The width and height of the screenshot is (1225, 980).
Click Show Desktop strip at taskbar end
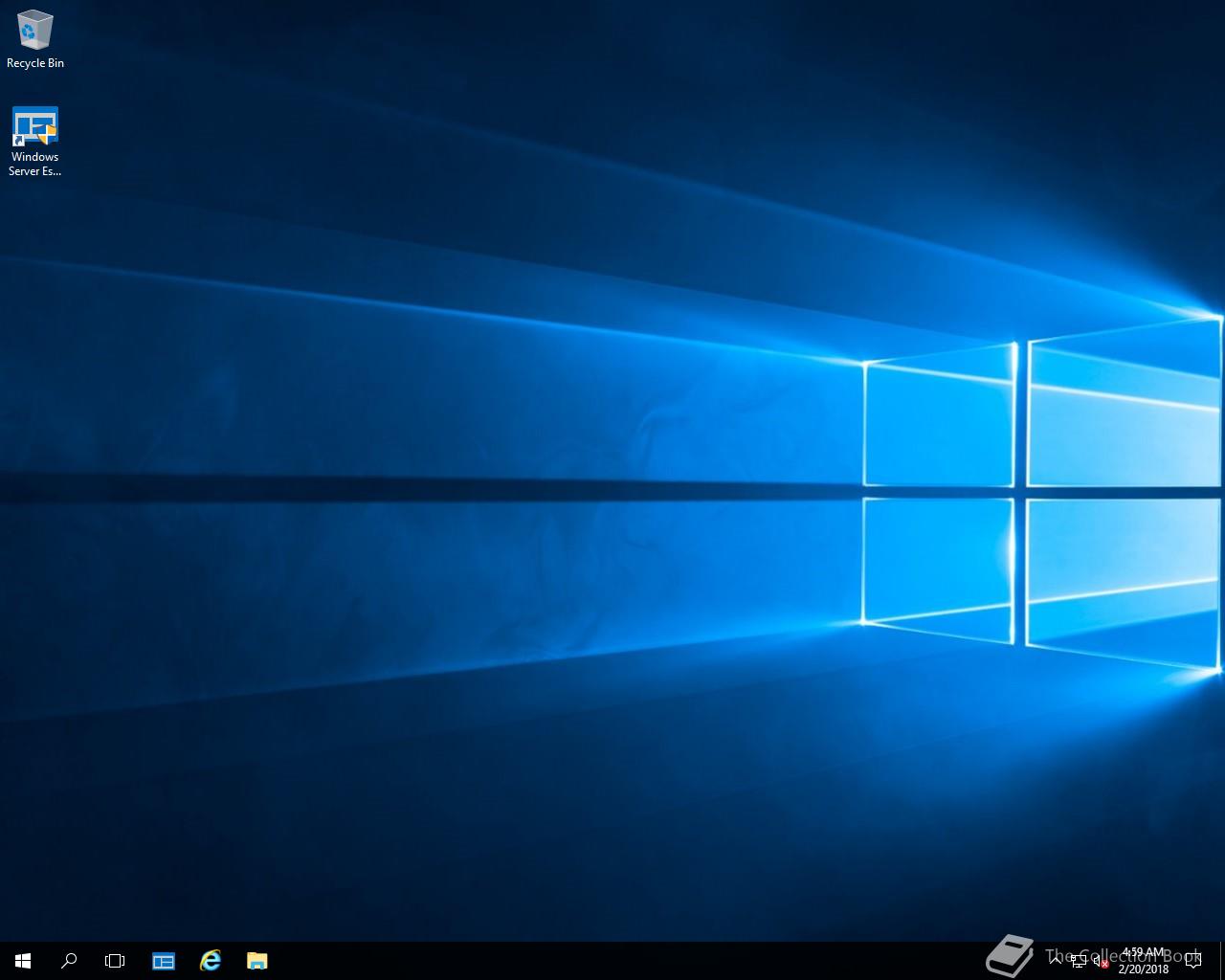(1222, 961)
